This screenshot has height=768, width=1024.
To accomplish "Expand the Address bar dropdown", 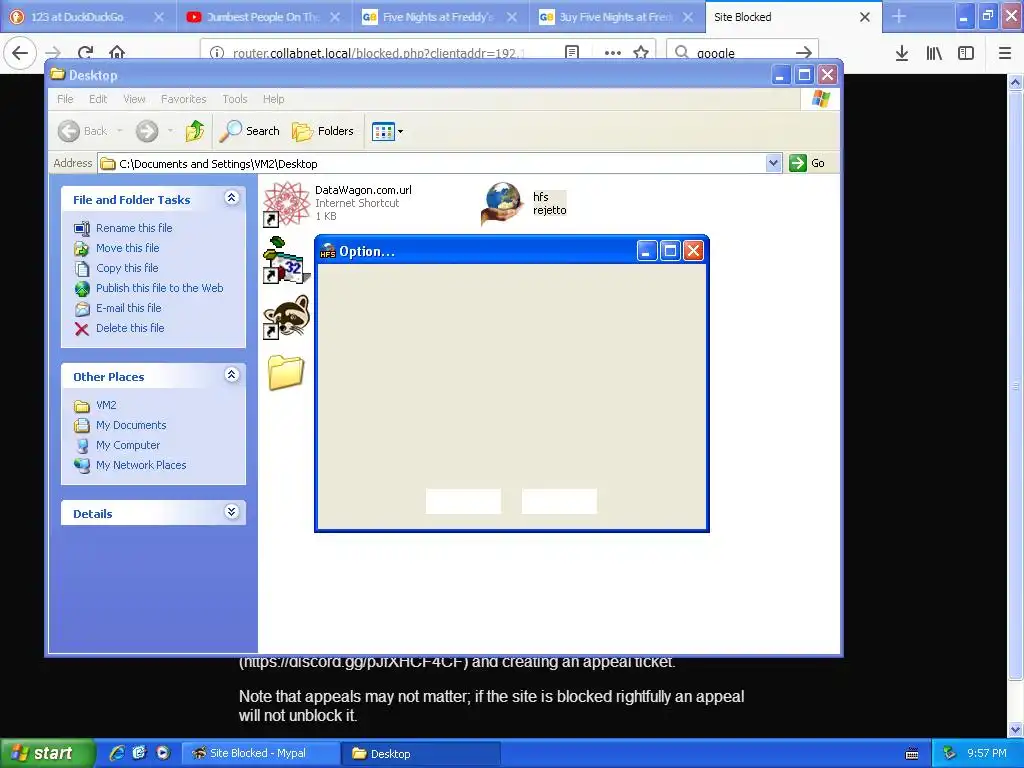I will click(773, 163).
